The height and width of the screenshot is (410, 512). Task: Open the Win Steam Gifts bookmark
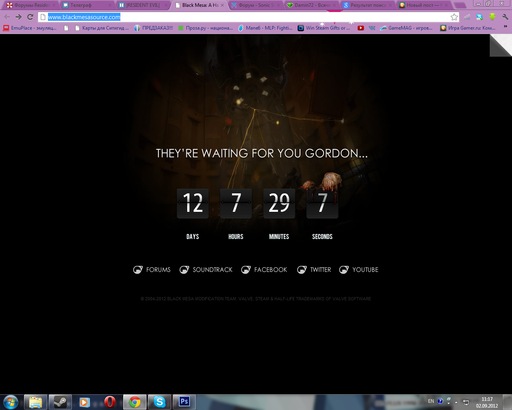pos(324,28)
